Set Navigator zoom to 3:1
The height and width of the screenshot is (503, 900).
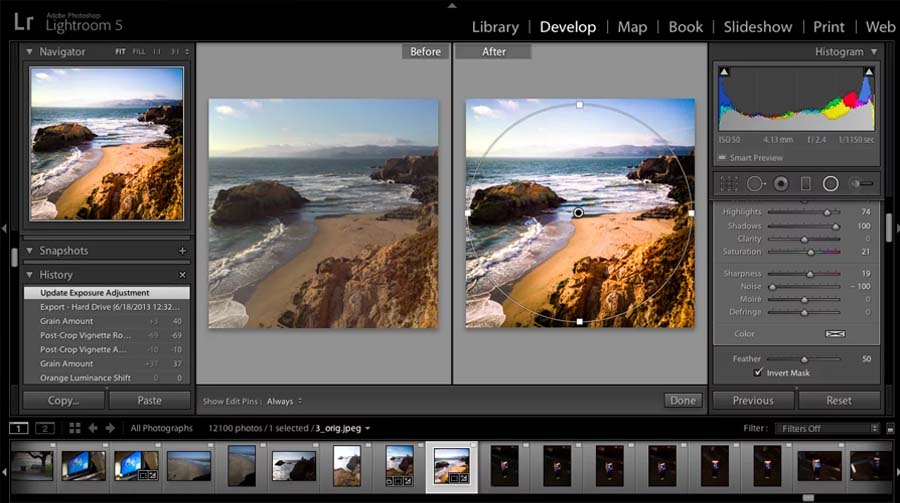(x=174, y=52)
